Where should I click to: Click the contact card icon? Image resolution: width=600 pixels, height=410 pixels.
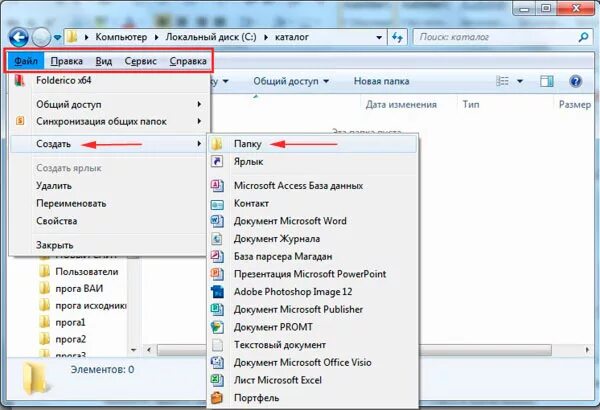coord(217,204)
